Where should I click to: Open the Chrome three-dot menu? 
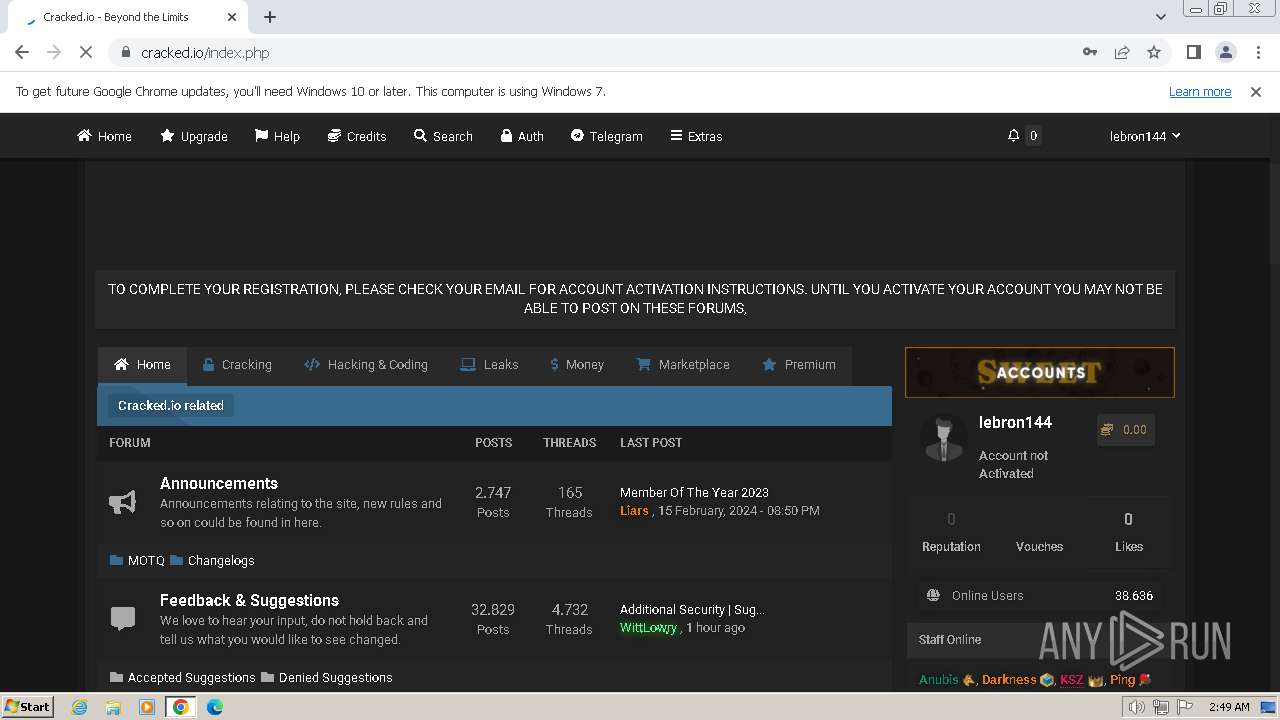click(1257, 52)
